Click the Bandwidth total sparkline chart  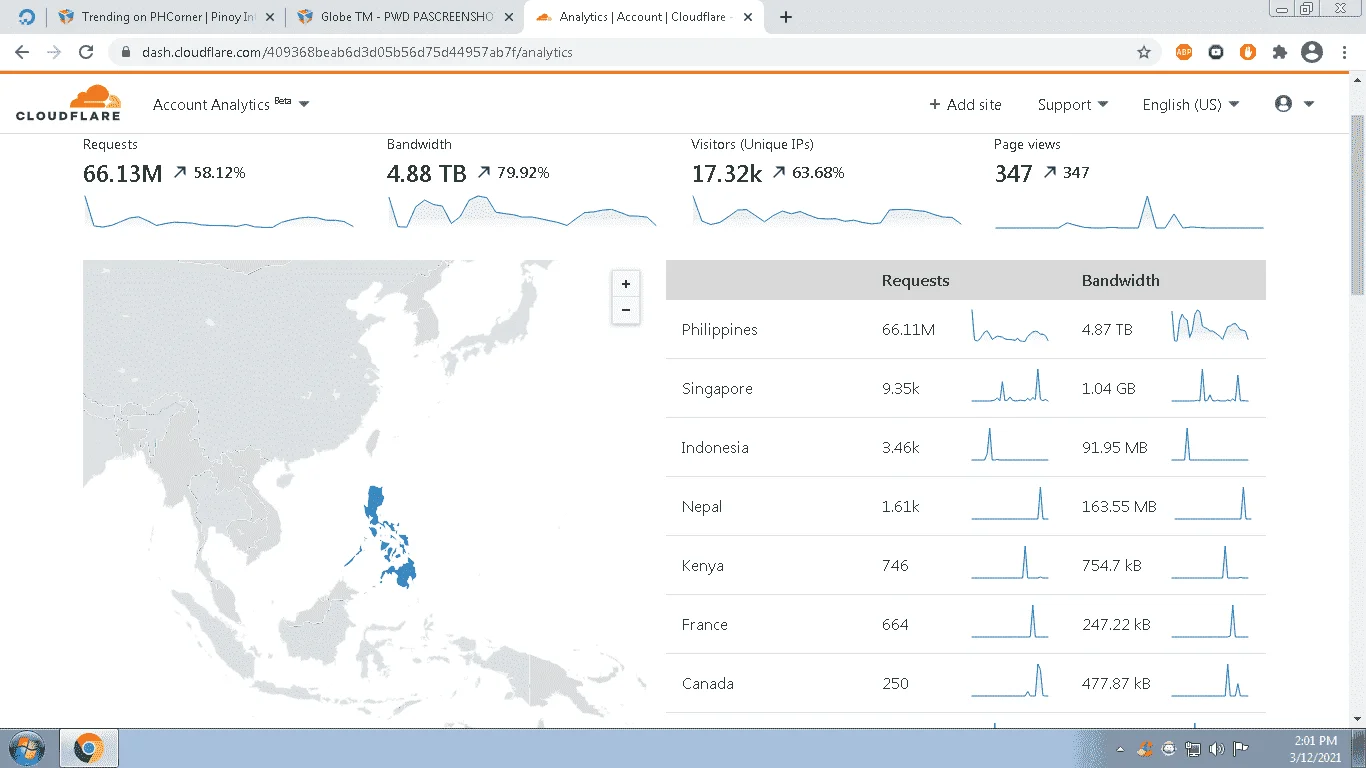click(522, 211)
